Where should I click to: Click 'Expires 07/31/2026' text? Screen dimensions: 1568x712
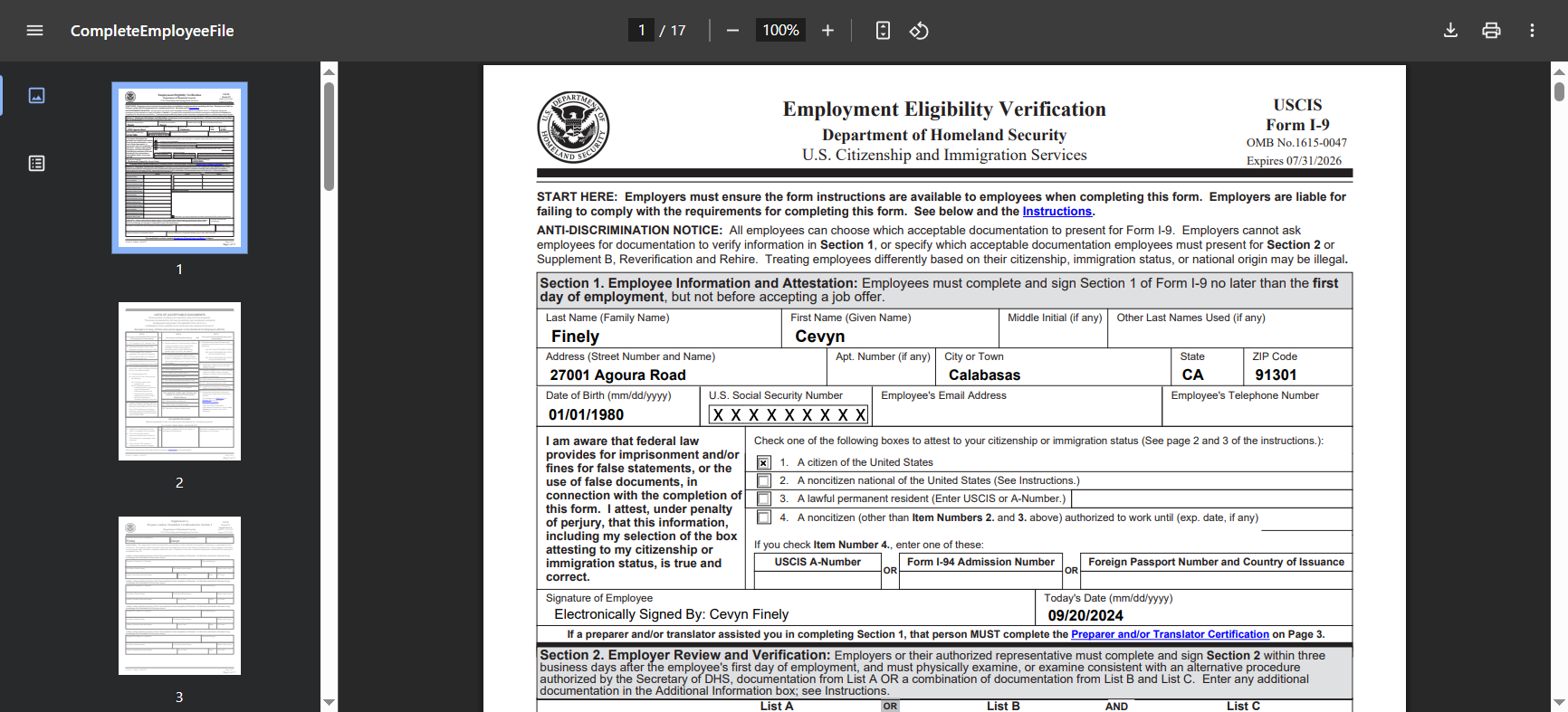[1294, 161]
